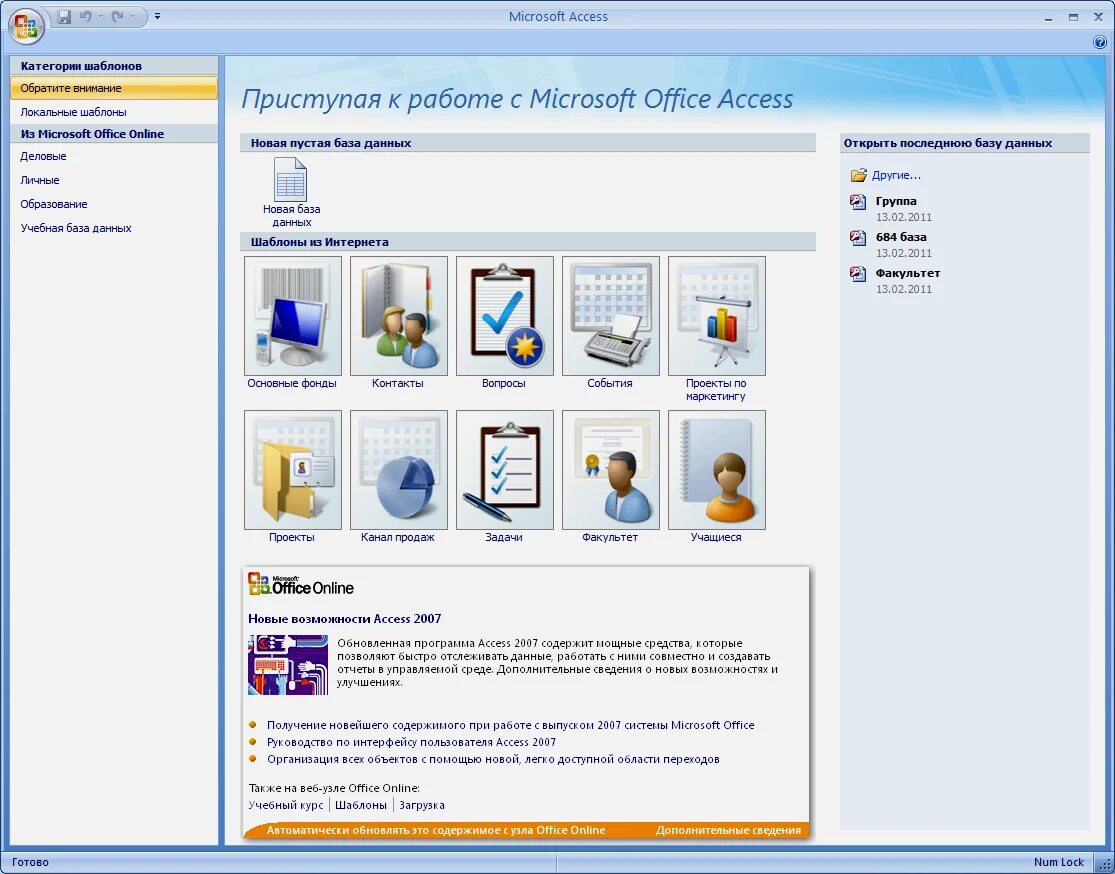1115x874 pixels.
Task: Click the Access file icon beside Группа
Action: [x=858, y=202]
